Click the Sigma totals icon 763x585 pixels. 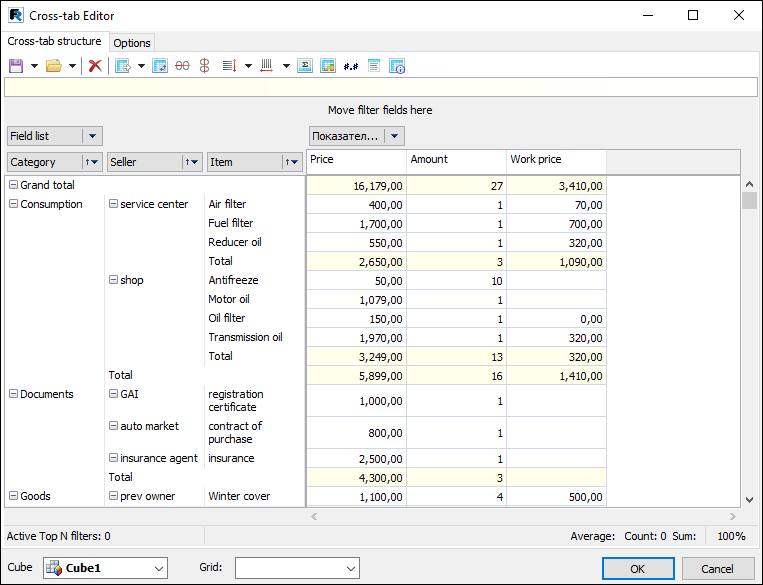[x=306, y=66]
